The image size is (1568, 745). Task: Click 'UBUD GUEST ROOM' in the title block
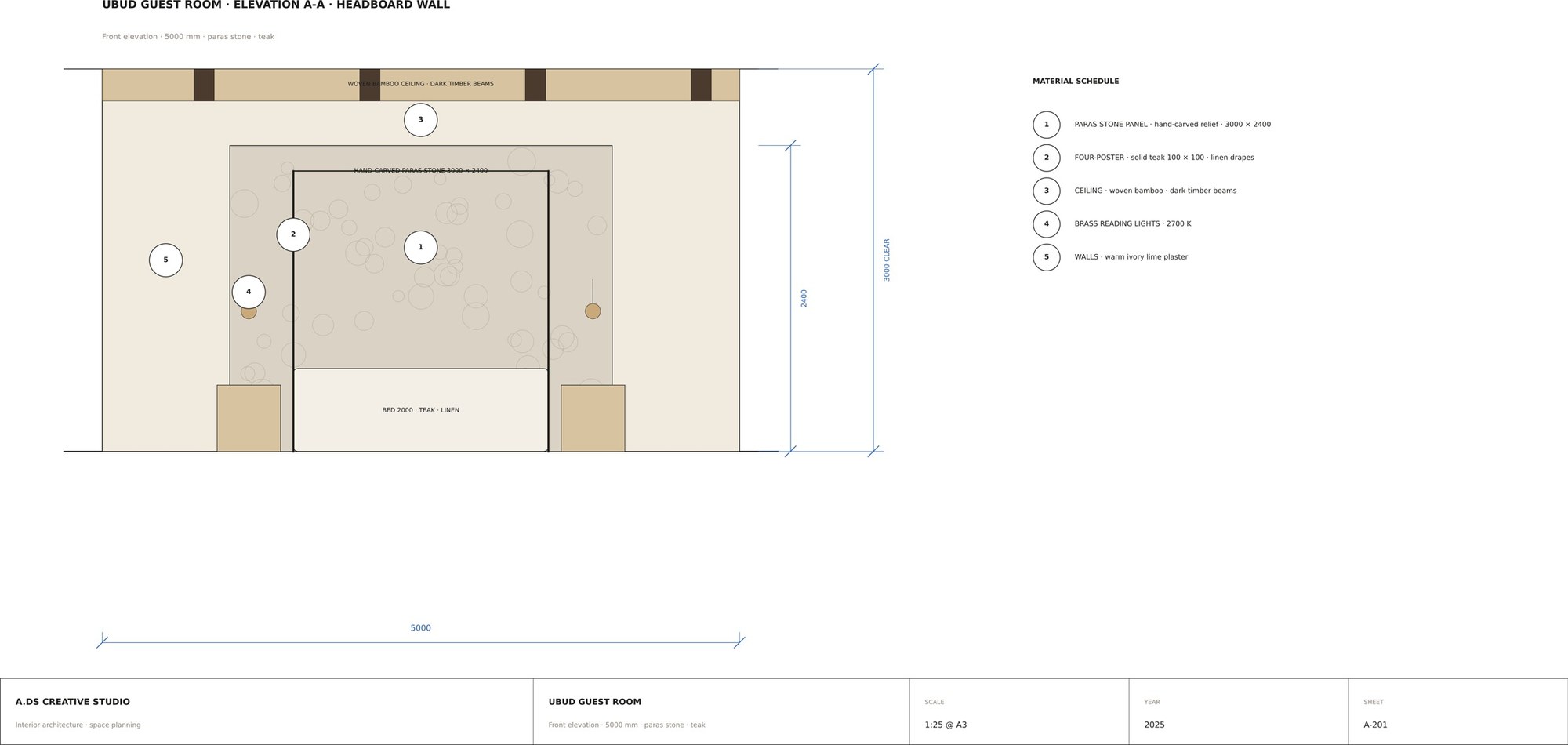pyautogui.click(x=595, y=702)
